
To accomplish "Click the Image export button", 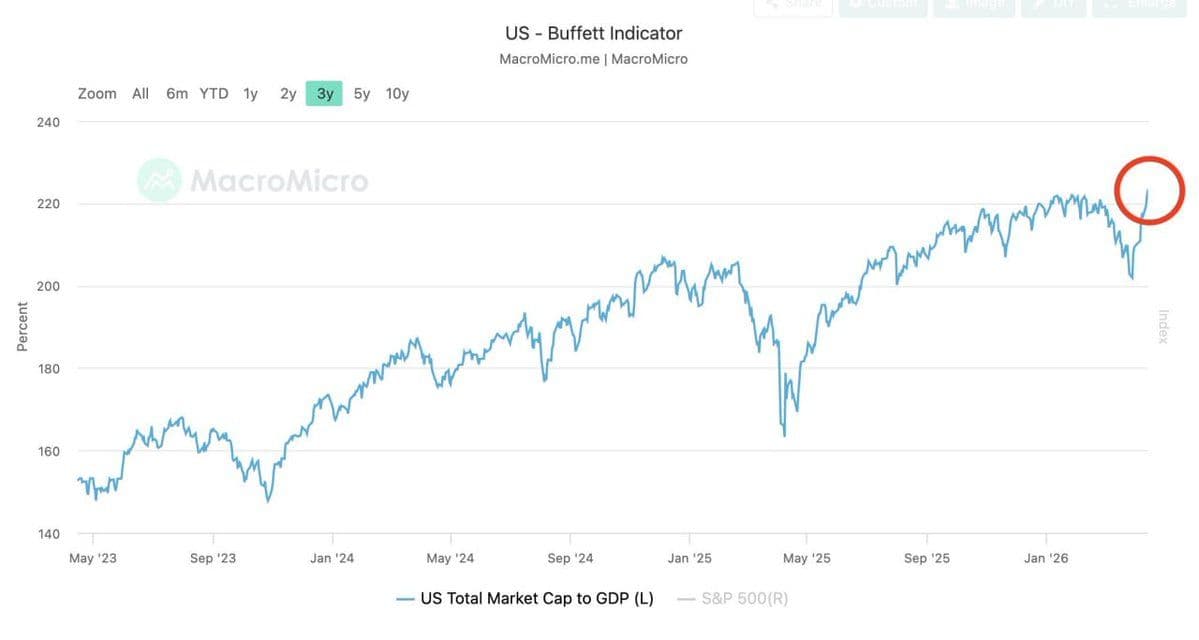I will [x=975, y=5].
